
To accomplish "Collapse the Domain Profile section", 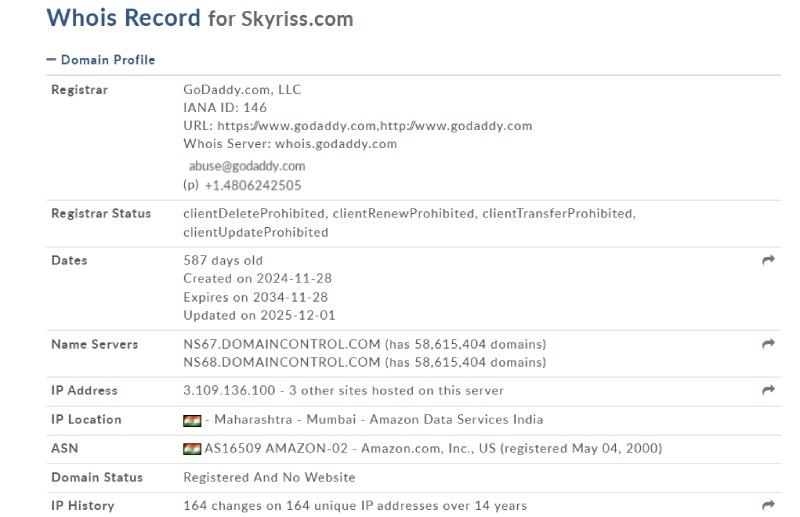I will (51, 60).
